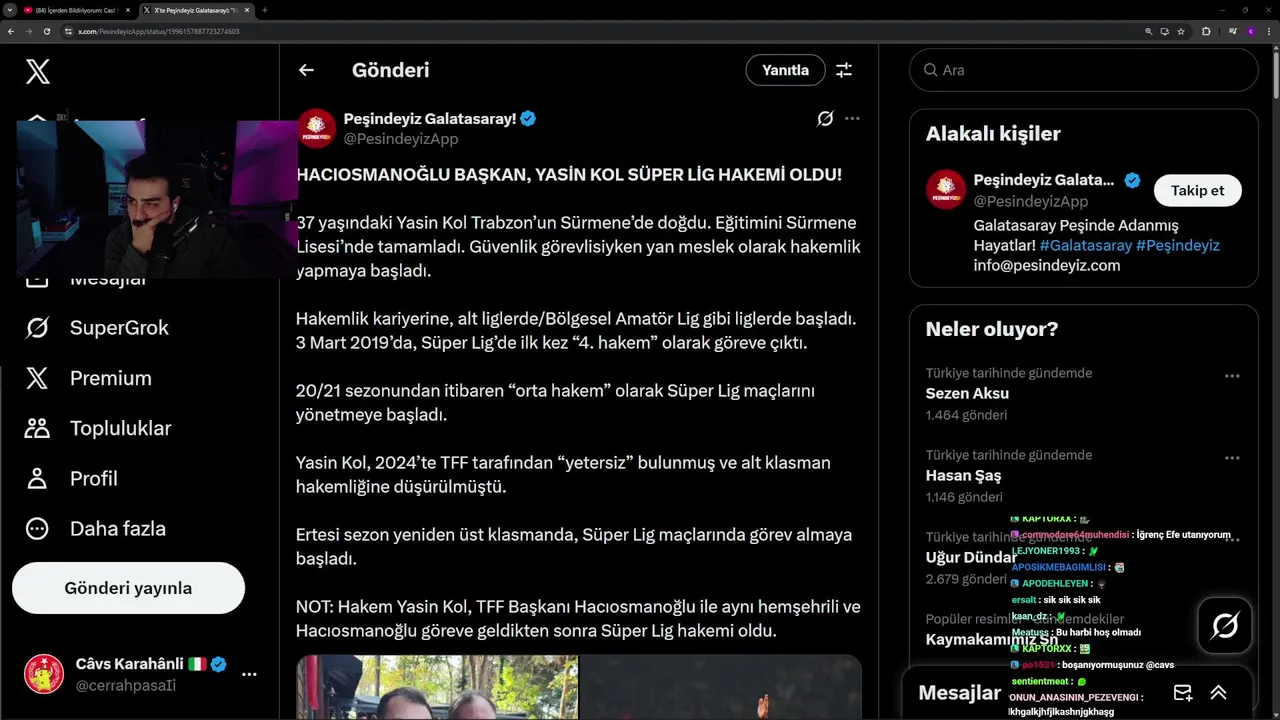Click the x.com address bar URL
This screenshot has width=1280, height=720.
158,31
